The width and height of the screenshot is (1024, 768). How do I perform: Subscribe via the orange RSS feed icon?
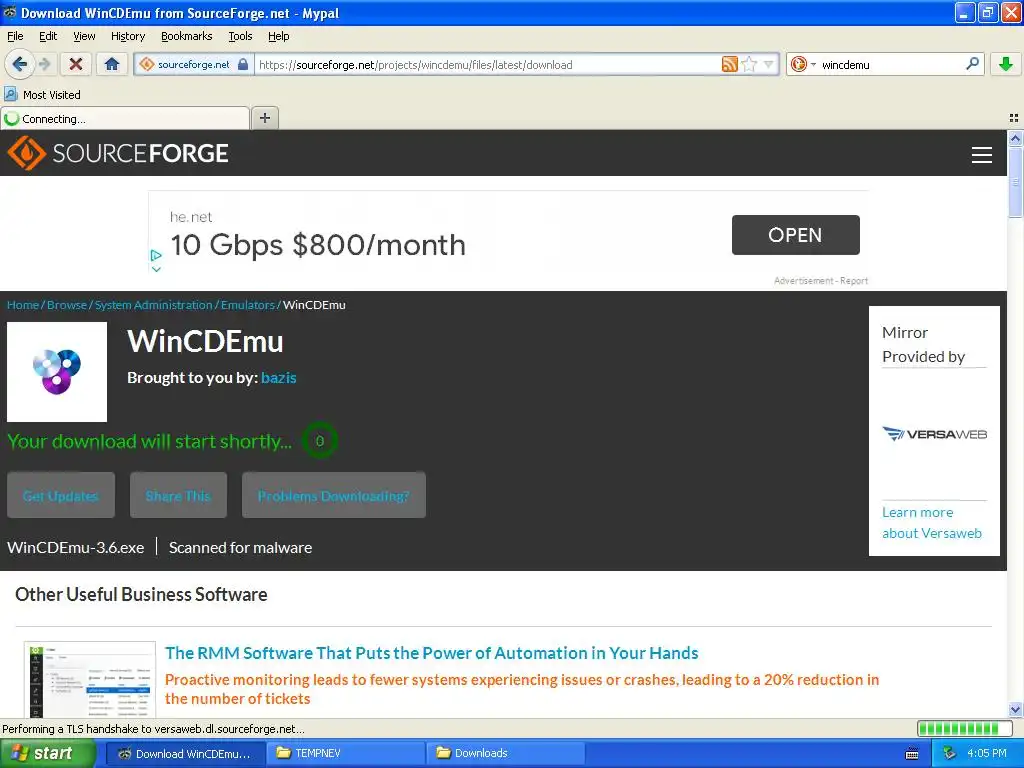[x=729, y=64]
